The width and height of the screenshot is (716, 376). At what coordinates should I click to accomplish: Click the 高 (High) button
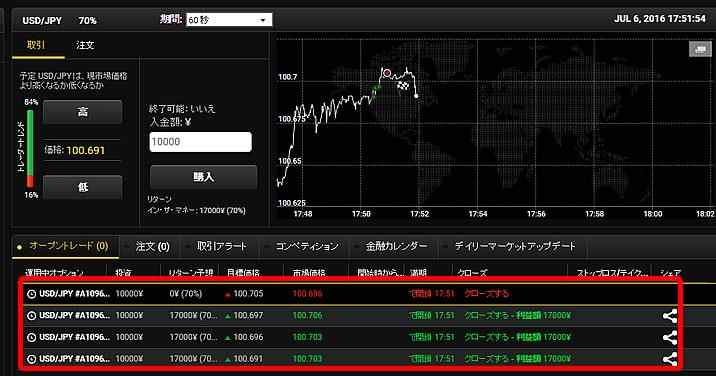coord(83,112)
